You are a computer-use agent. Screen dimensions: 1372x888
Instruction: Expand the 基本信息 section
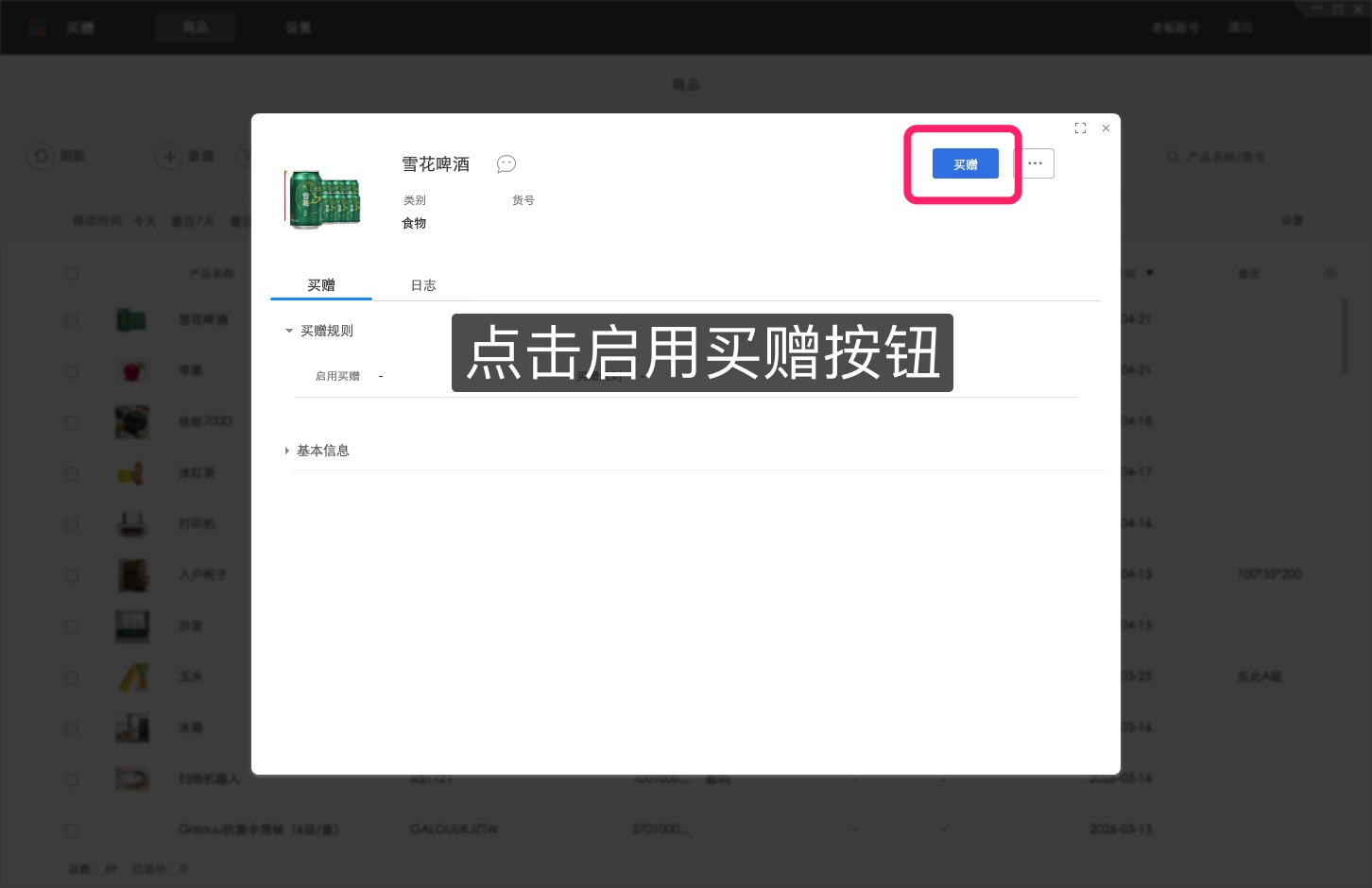[287, 451]
